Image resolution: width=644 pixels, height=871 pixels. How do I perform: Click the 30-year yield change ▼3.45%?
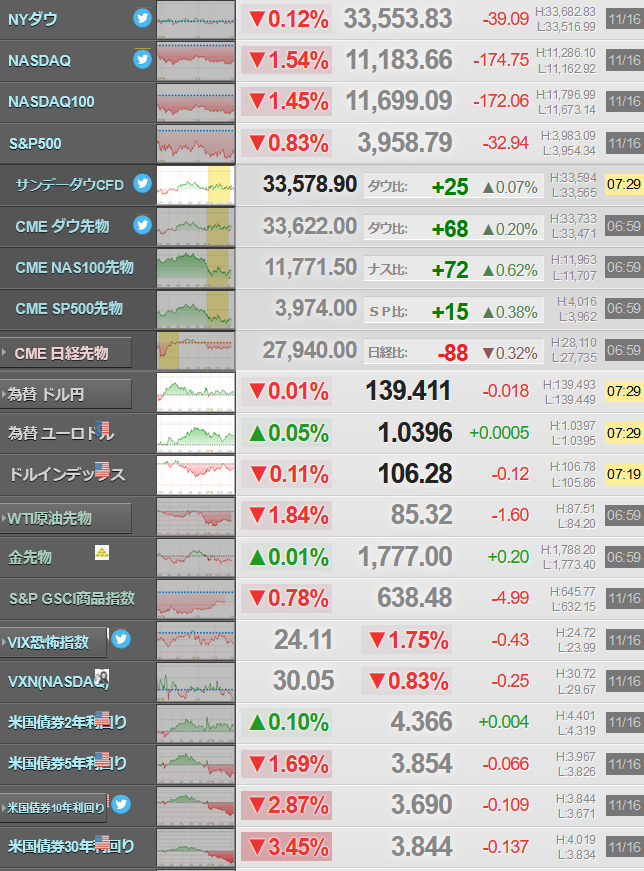(x=287, y=847)
